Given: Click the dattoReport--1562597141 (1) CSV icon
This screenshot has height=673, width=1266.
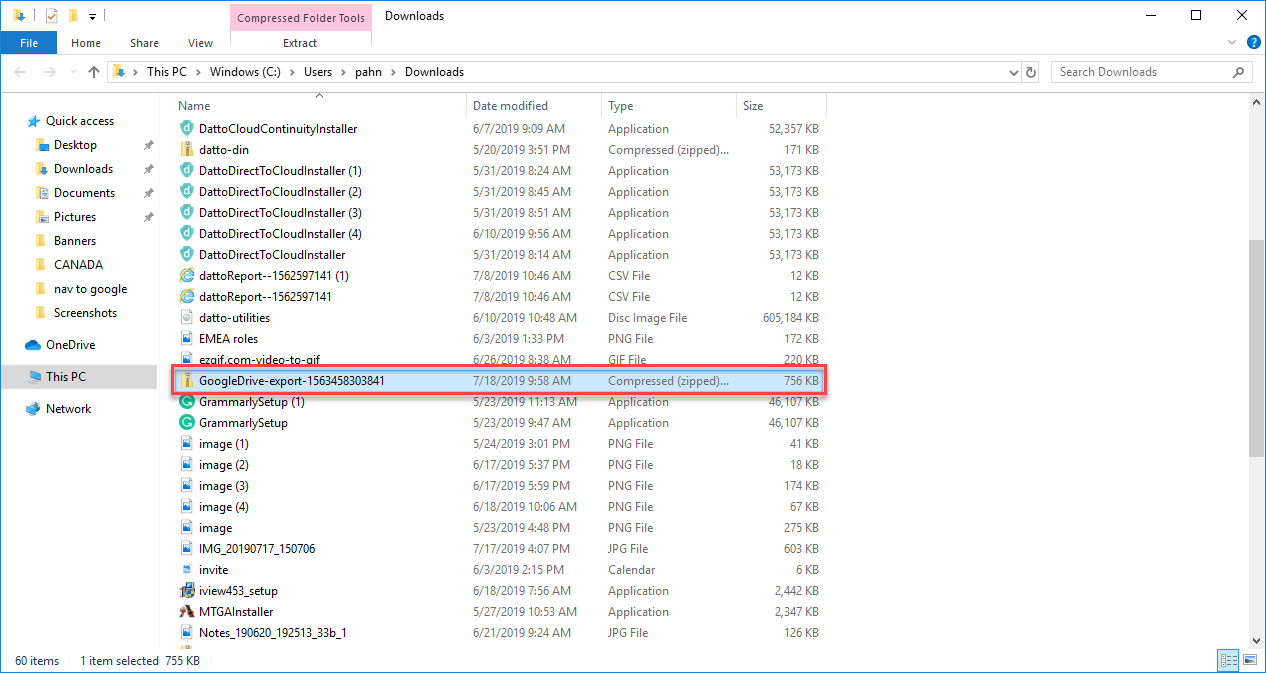Looking at the screenshot, I should coord(186,276).
